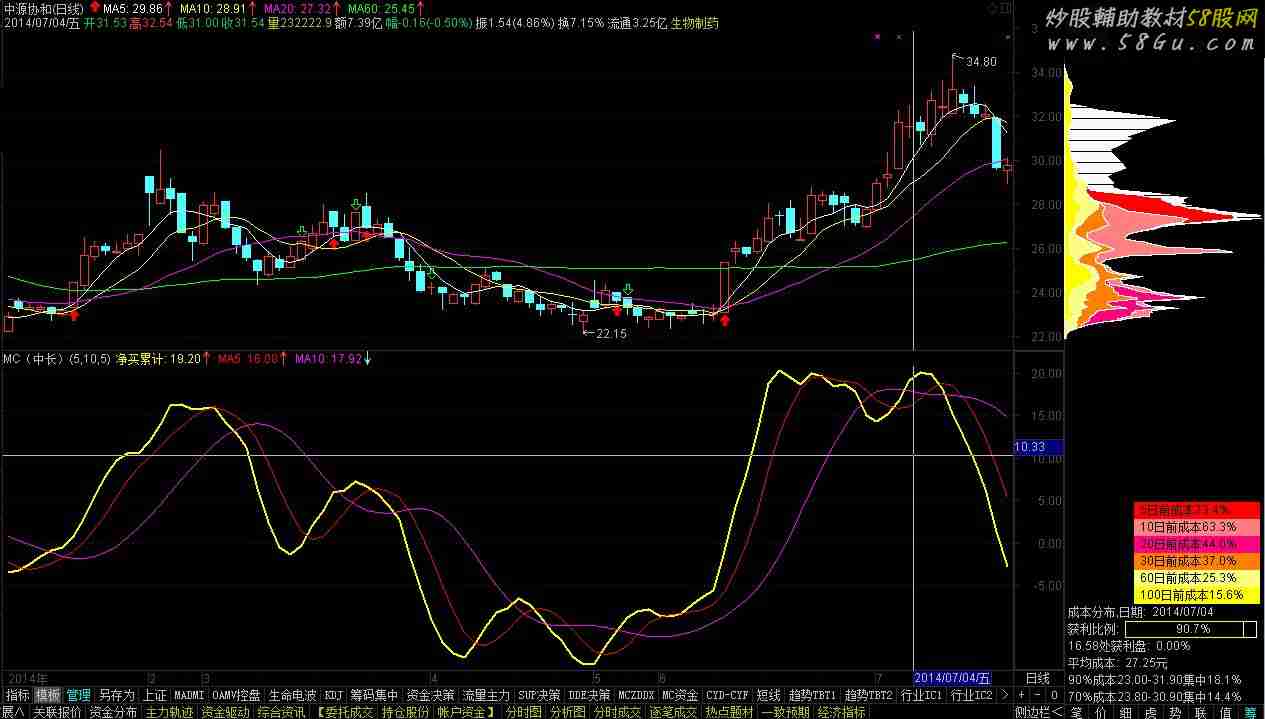The width and height of the screenshot is (1265, 719).
Task: Click the 日线 period label
Action: [x=1038, y=678]
